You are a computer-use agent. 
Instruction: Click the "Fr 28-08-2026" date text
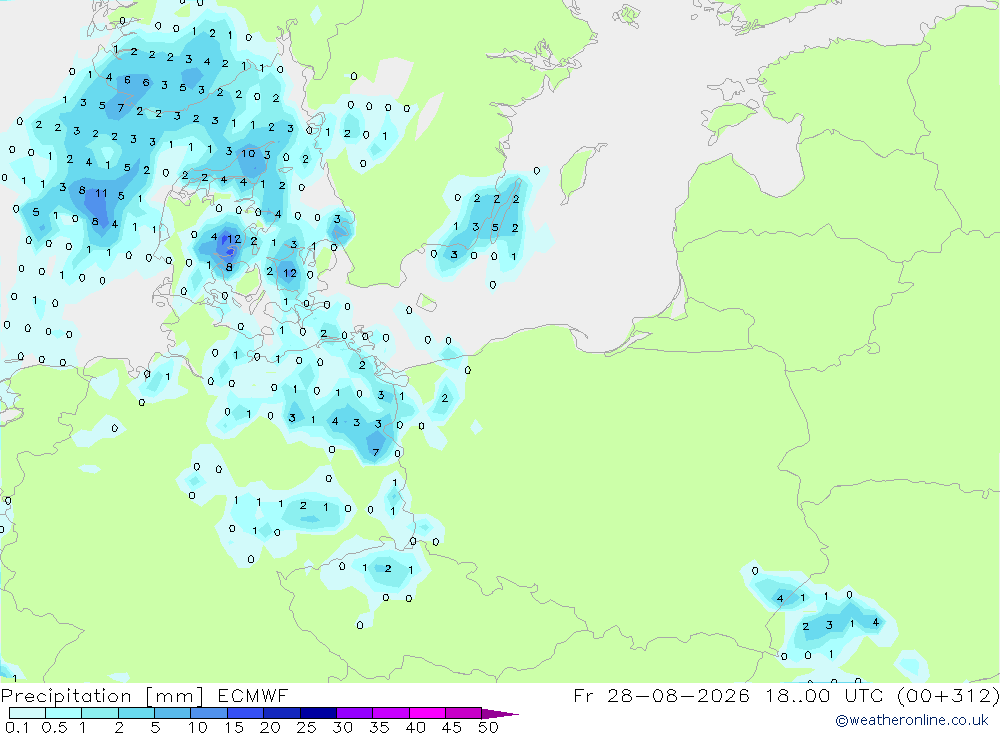661,695
